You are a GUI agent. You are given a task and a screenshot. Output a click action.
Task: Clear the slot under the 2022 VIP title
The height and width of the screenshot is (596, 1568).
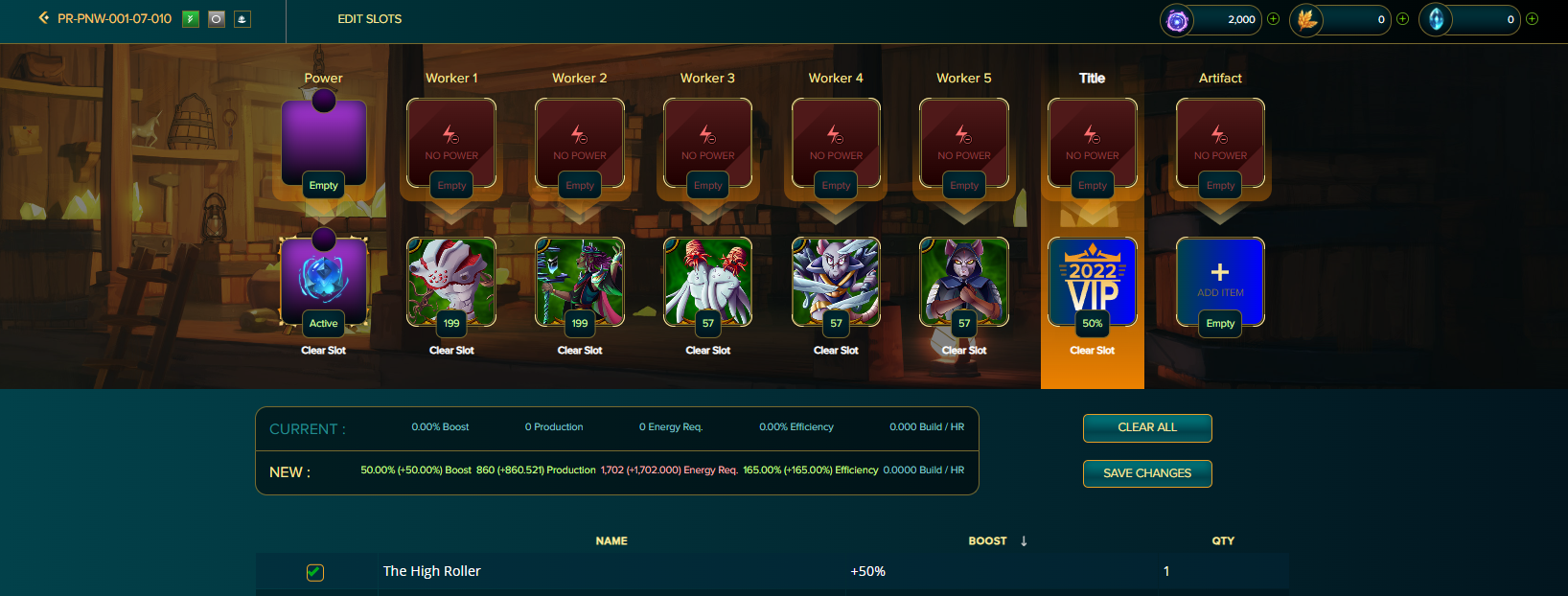point(1092,351)
